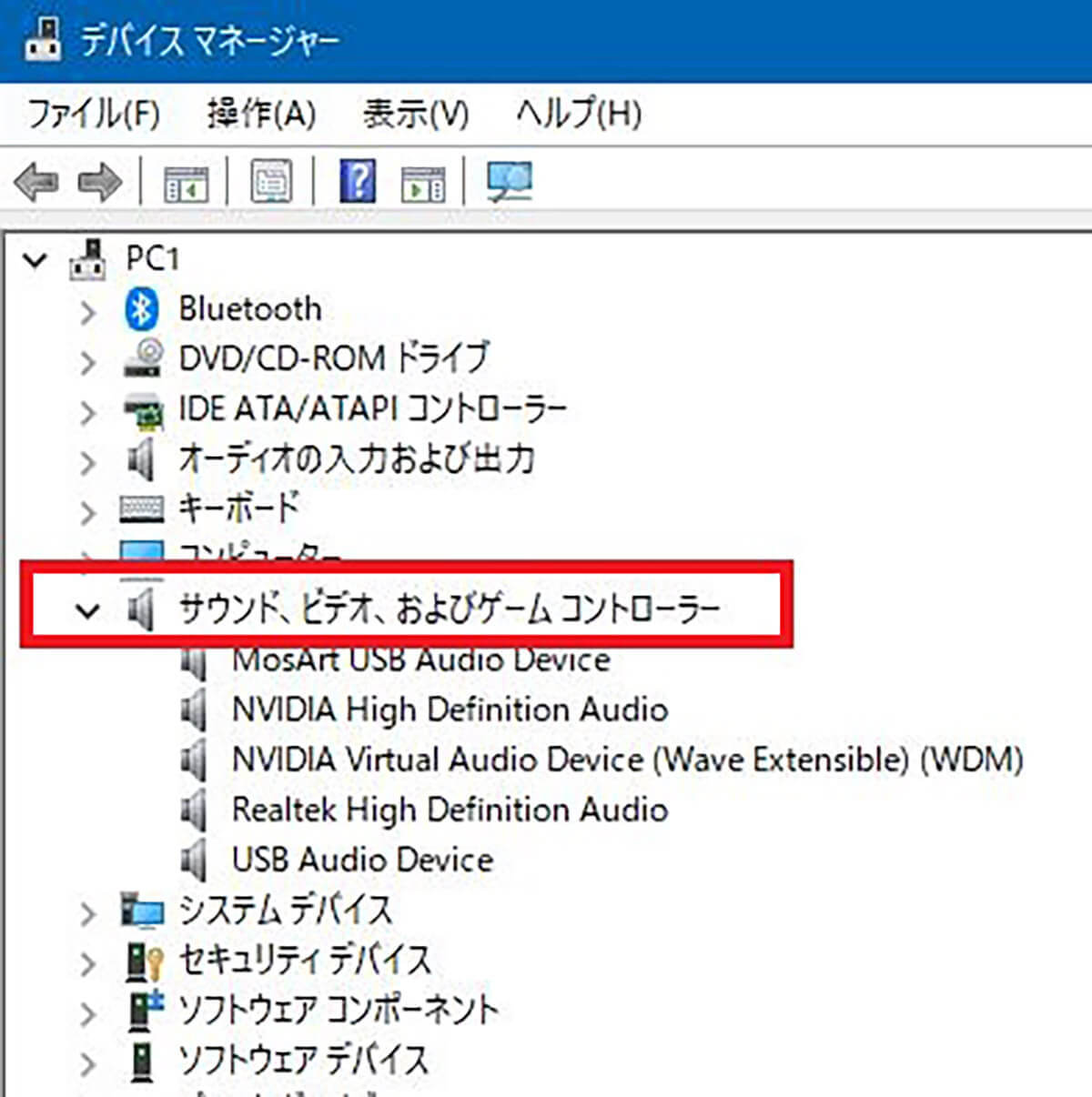1092x1097 pixels.
Task: Open the 表示(V) menu
Action: [416, 114]
